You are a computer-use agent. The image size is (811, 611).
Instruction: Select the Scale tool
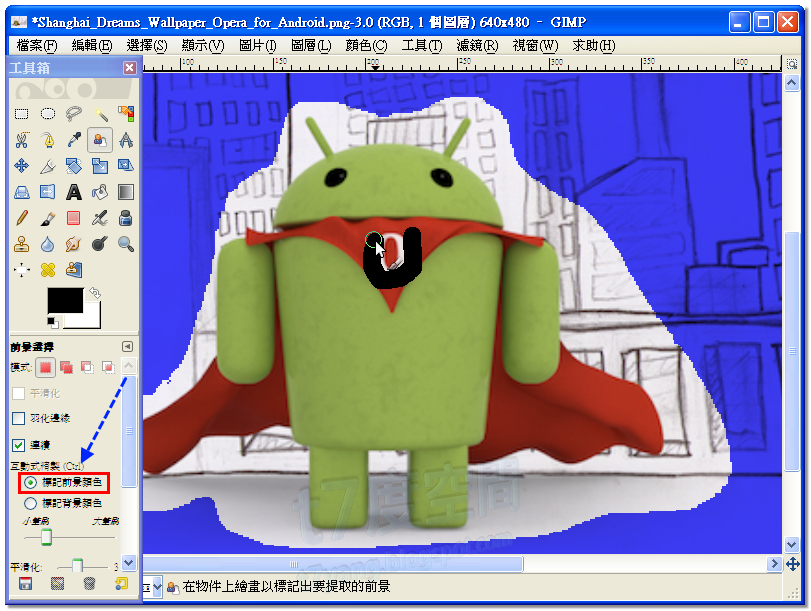coord(100,166)
